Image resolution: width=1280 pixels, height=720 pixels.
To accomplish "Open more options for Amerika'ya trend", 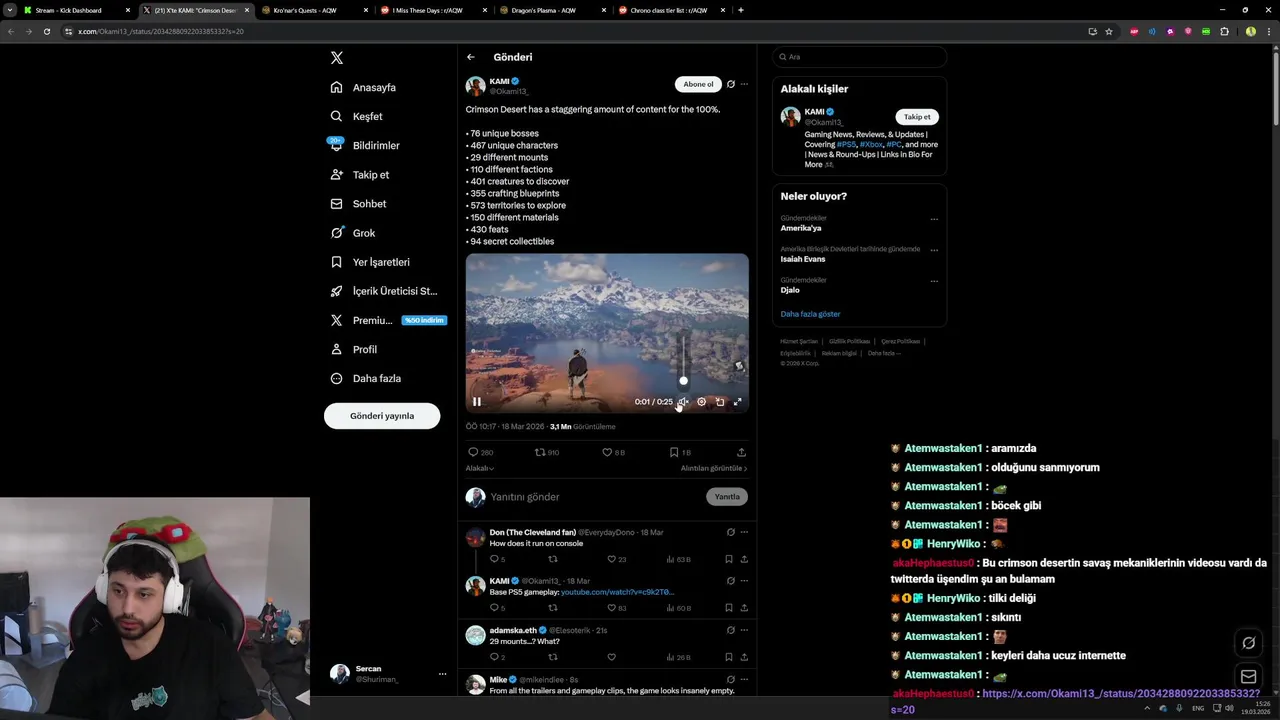I will (x=934, y=219).
